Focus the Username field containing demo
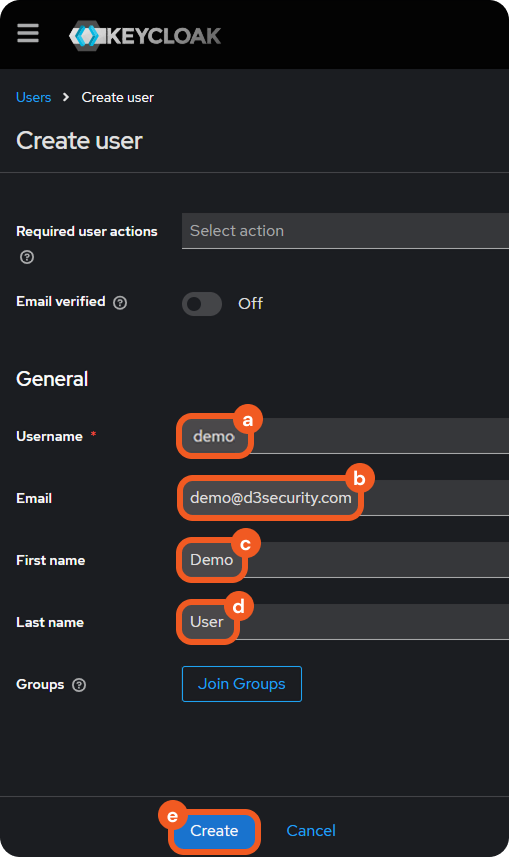The image size is (509, 857). [x=346, y=436]
